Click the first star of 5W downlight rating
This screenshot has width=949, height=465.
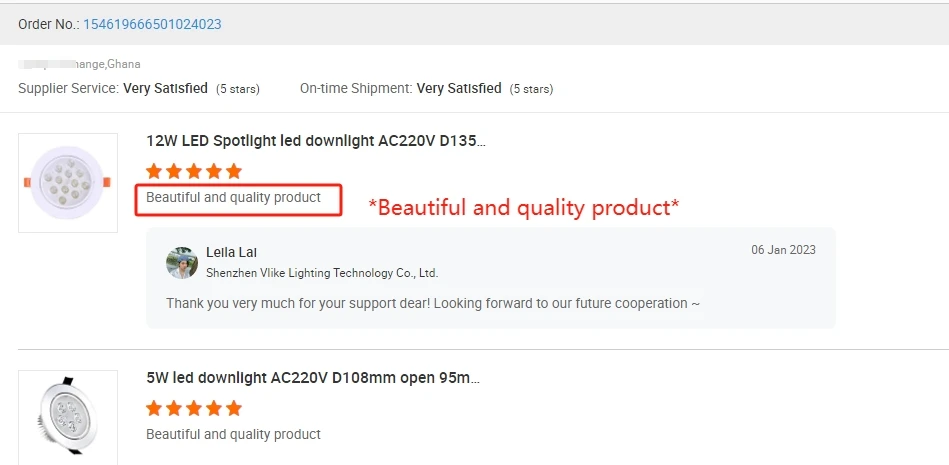click(x=154, y=408)
